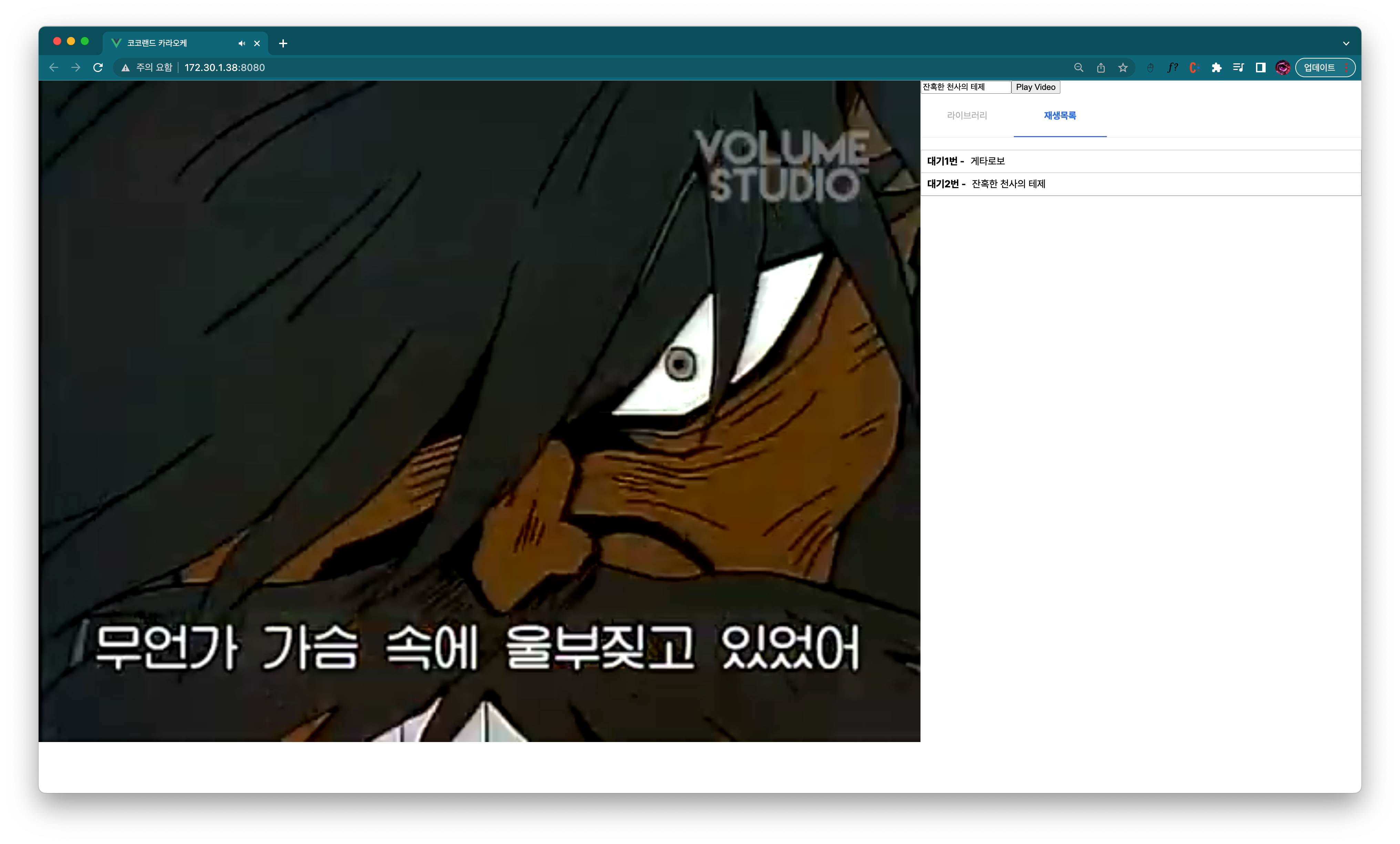
Task: Click the 업데이트 update button
Action: tap(1325, 68)
